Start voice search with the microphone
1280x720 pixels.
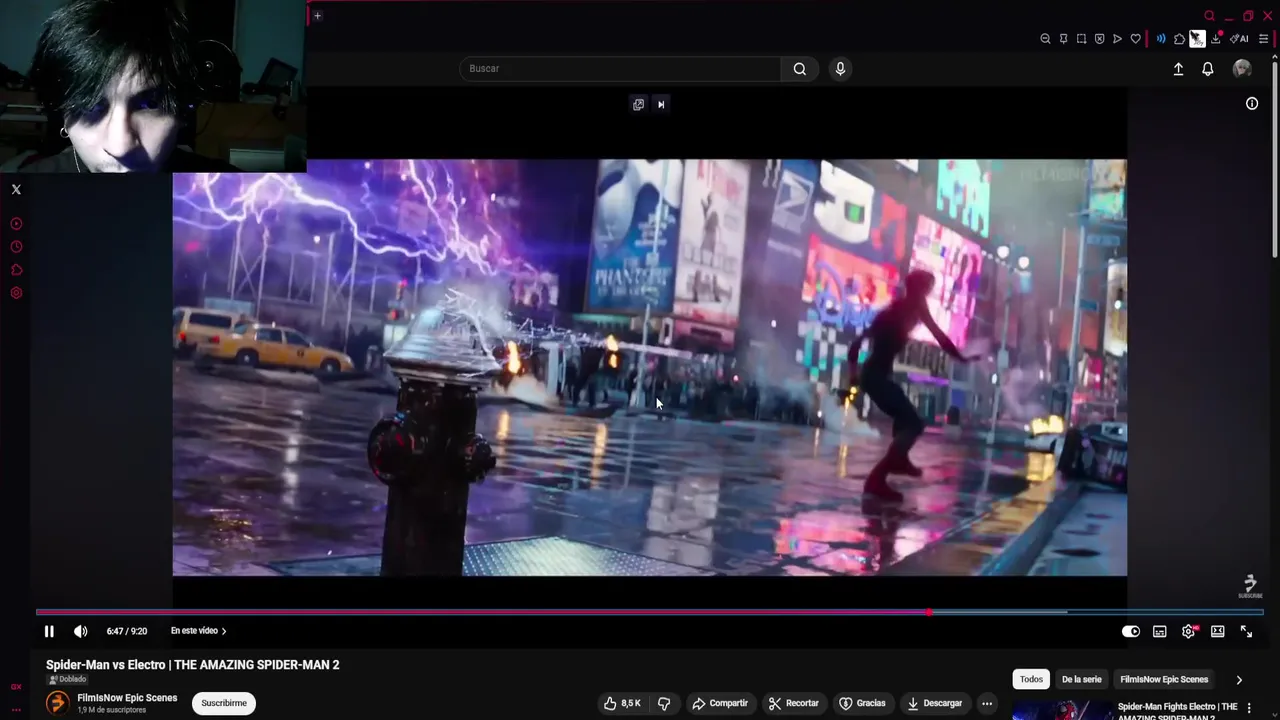[x=840, y=68]
